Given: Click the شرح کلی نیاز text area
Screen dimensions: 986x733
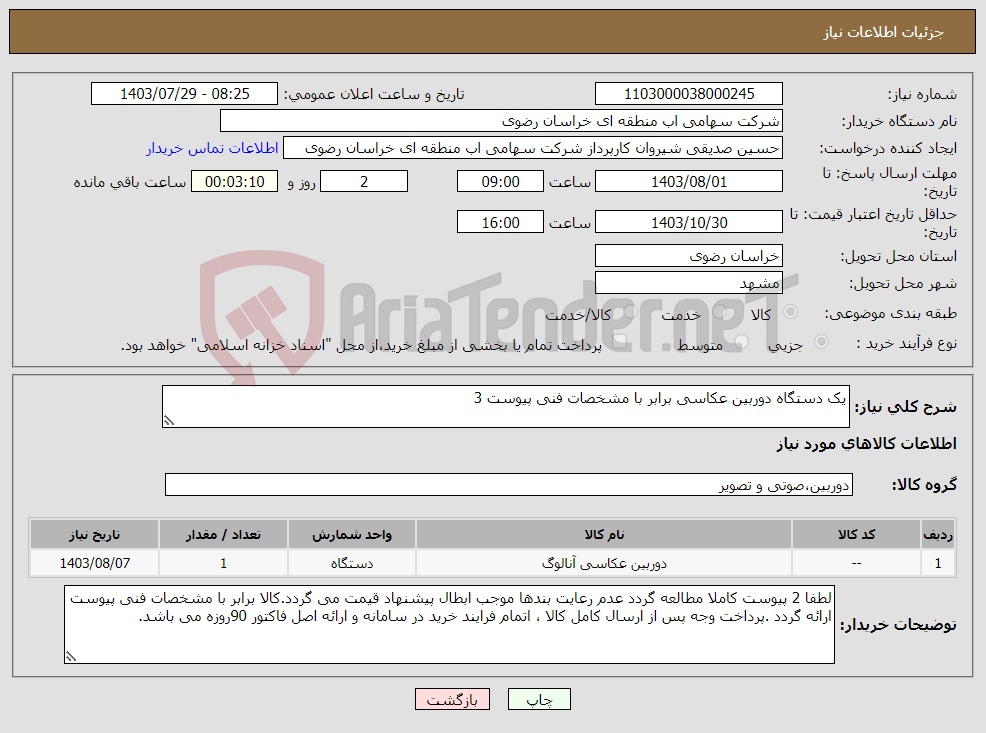Looking at the screenshot, I should (x=506, y=407).
